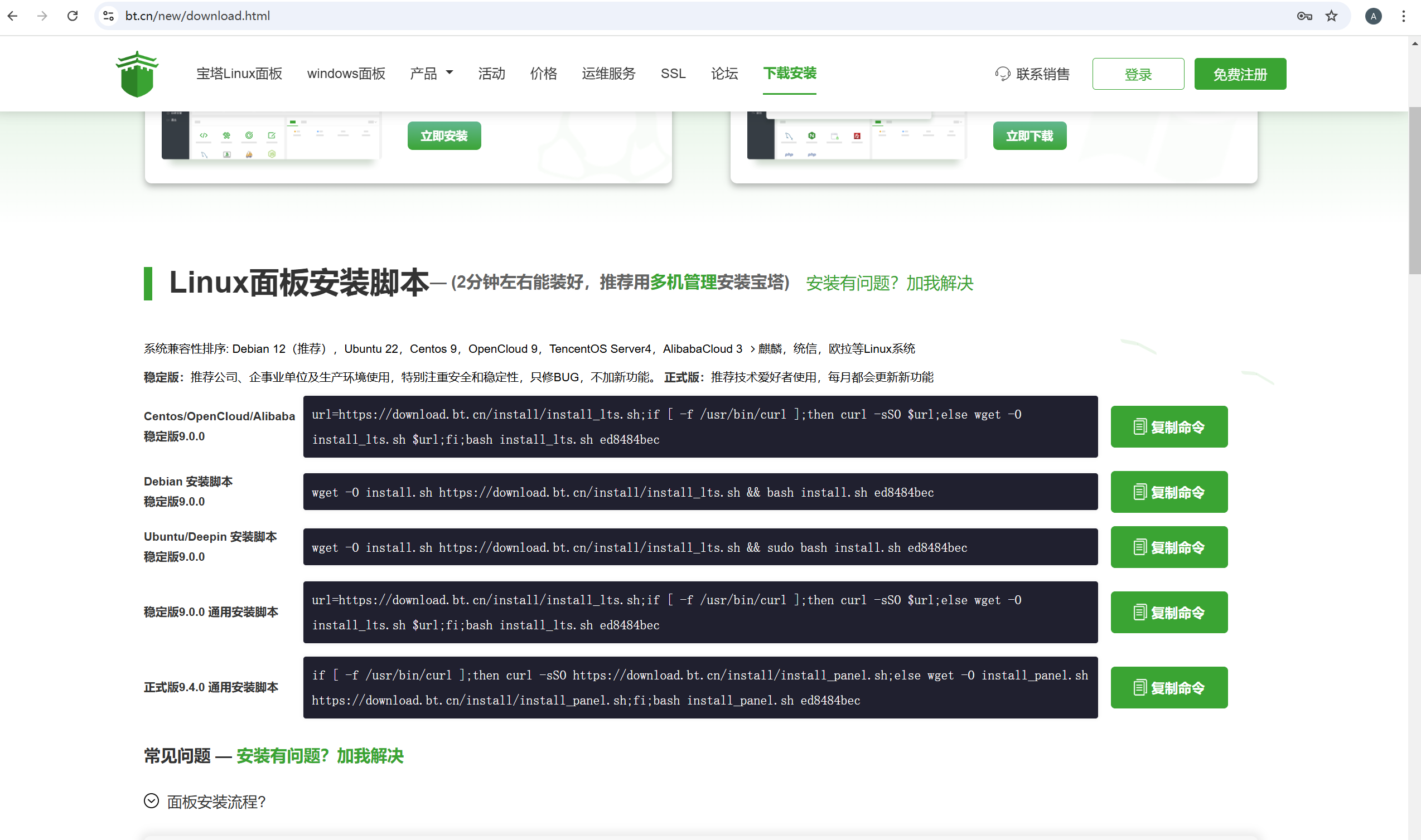Screen dimensions: 1421x840
Task: Open the saved passwords key icon
Action: (x=1304, y=16)
